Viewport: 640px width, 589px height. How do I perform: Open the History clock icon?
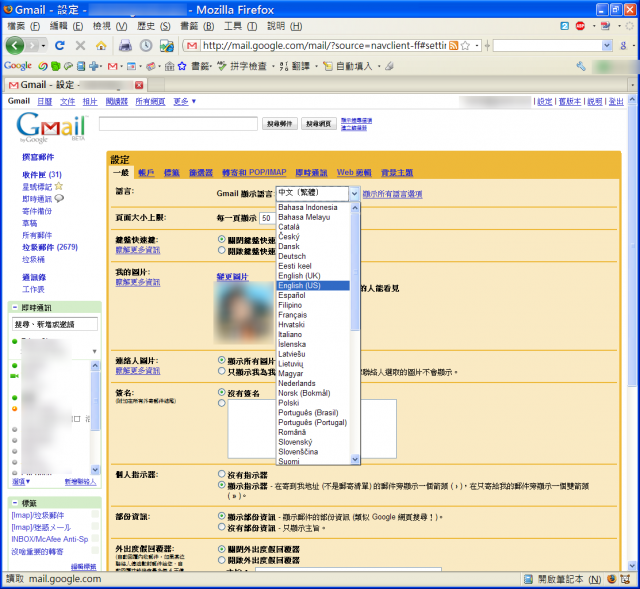pyautogui.click(x=146, y=45)
